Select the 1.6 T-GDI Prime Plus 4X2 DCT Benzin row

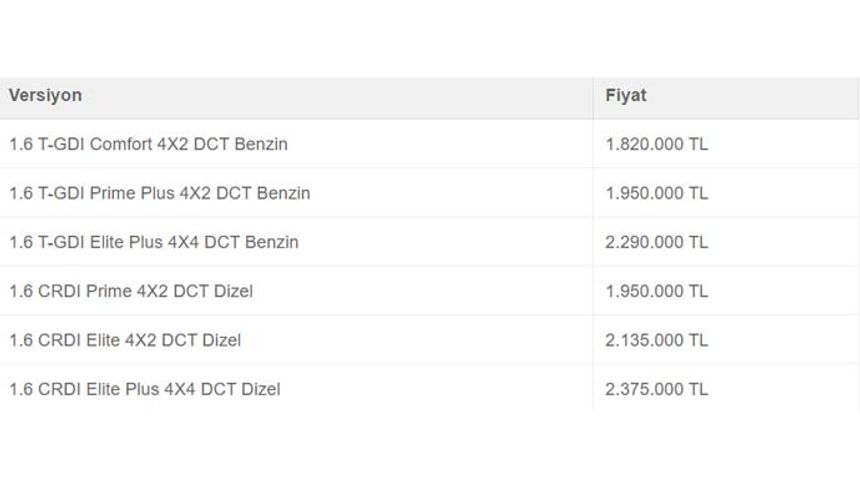[x=429, y=193]
